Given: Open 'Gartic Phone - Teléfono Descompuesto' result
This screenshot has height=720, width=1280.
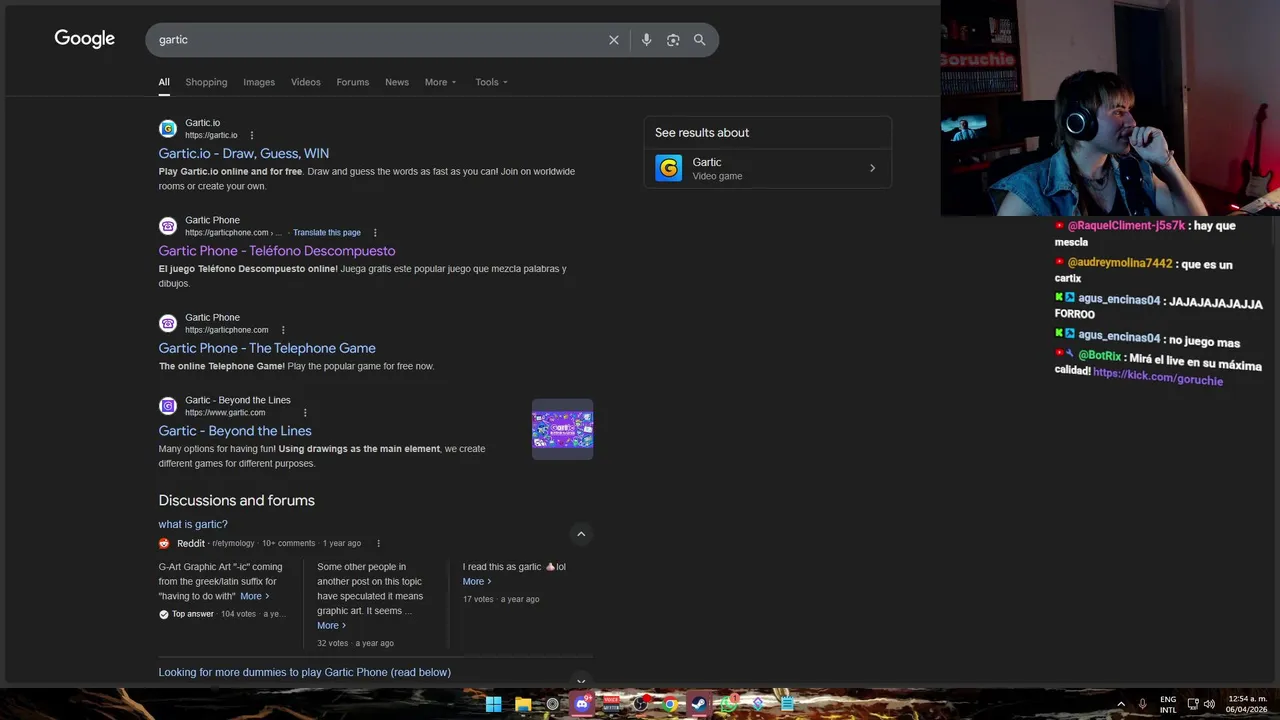Looking at the screenshot, I should tap(277, 250).
